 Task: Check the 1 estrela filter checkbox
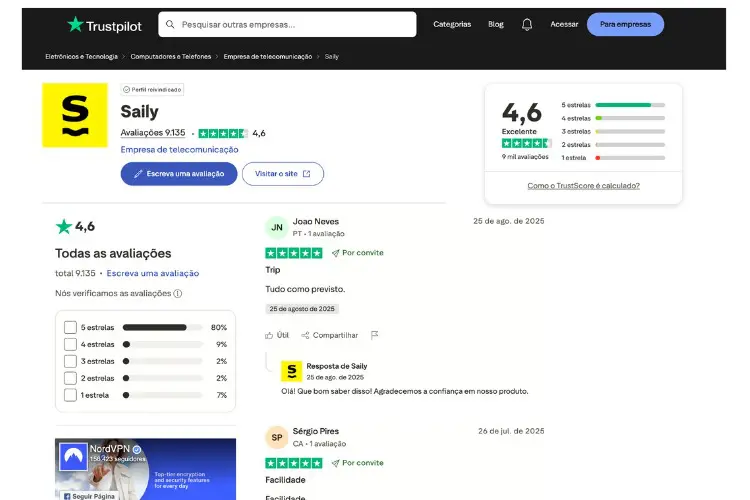tap(70, 395)
